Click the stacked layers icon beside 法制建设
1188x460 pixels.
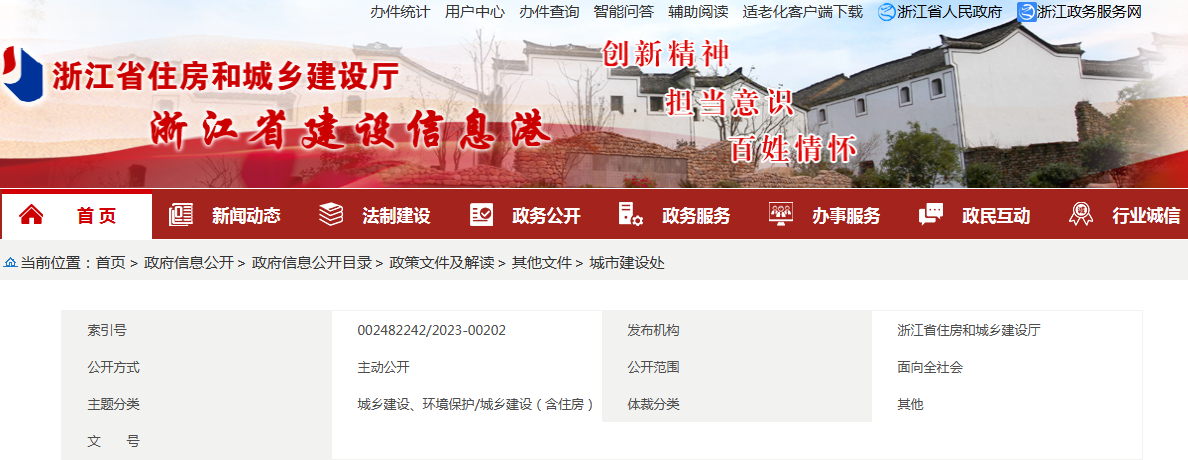click(x=331, y=215)
